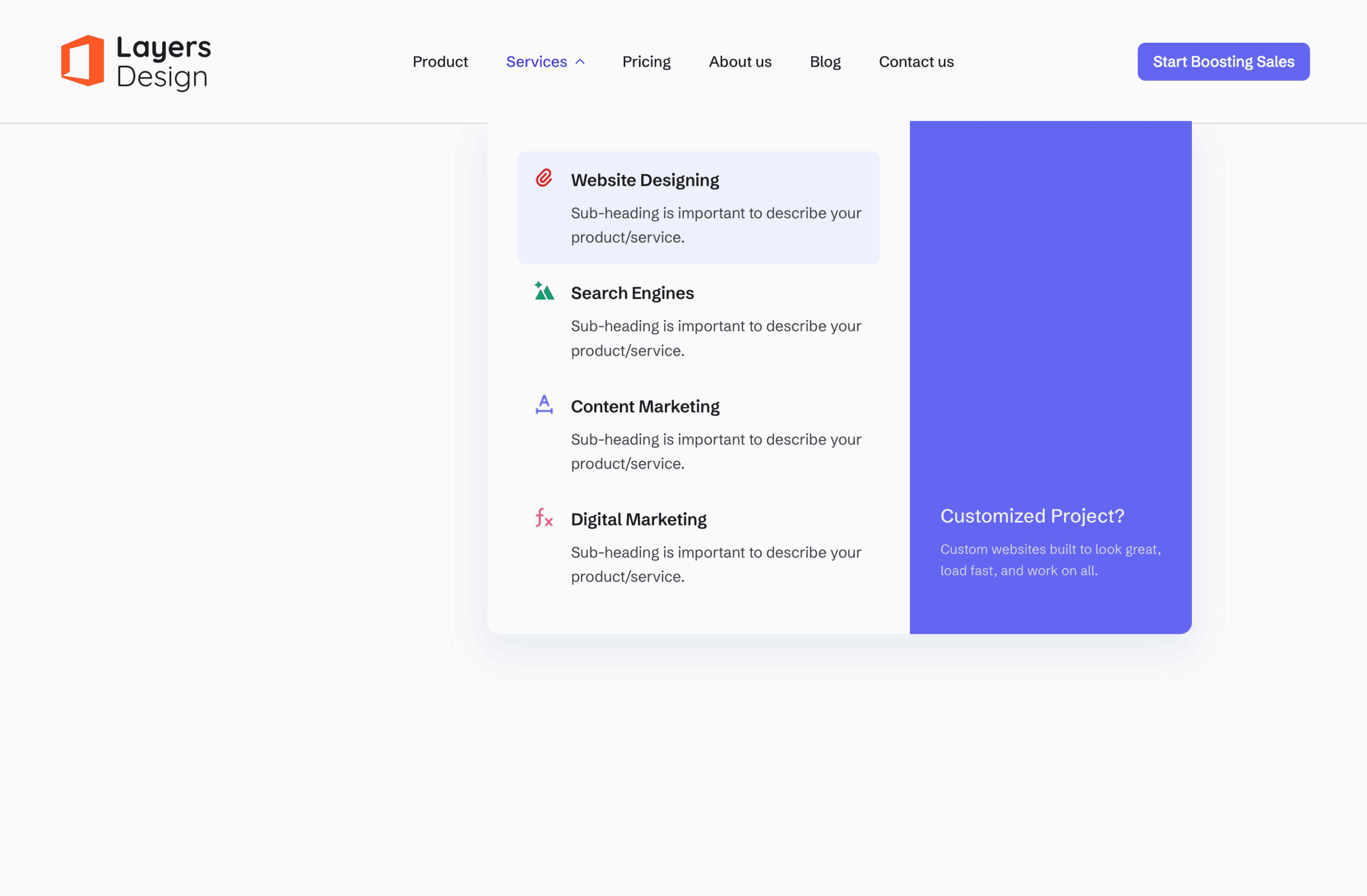
Task: Click the Customized Project? heading on purple card
Action: point(1032,516)
